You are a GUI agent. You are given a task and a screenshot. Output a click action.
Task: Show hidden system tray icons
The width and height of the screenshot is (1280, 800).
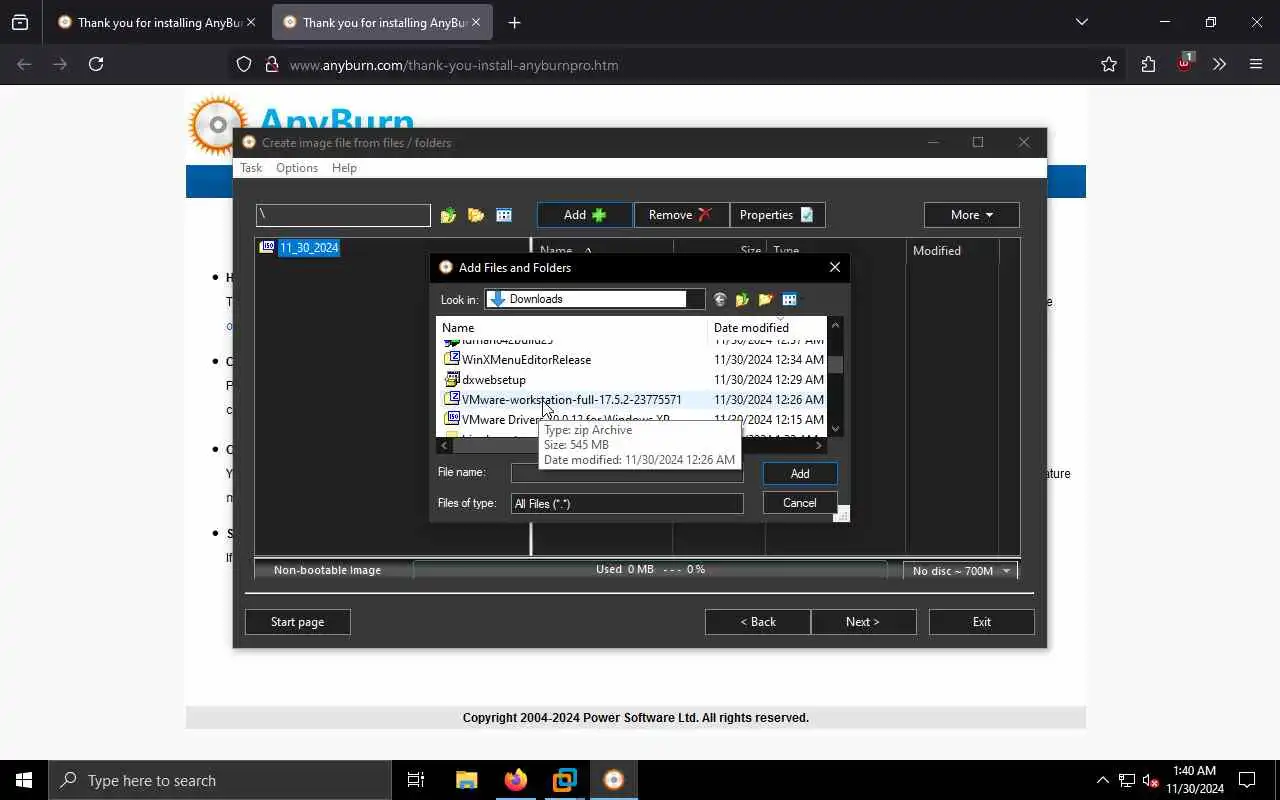click(x=1102, y=780)
